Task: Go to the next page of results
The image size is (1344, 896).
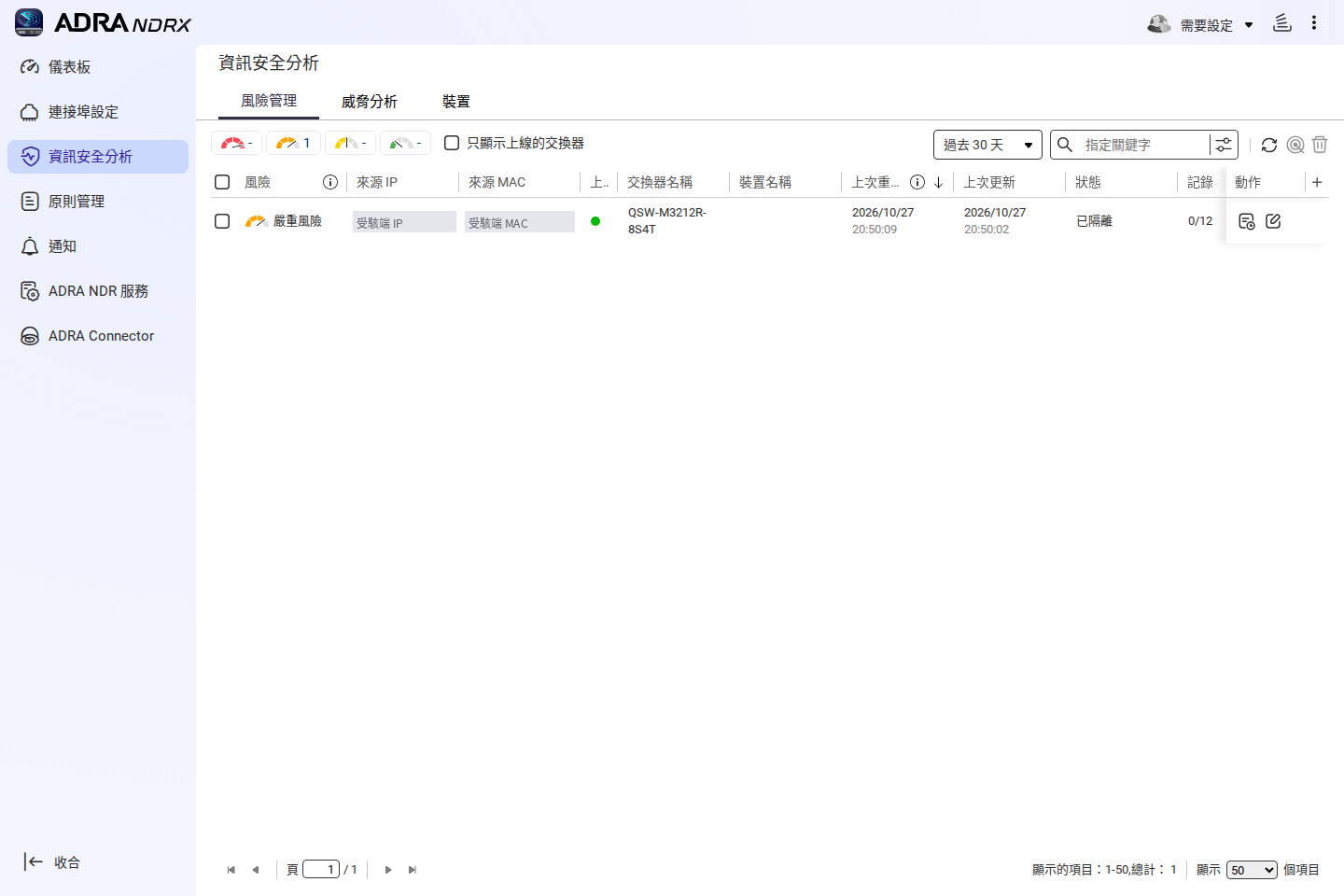Action: (x=388, y=870)
